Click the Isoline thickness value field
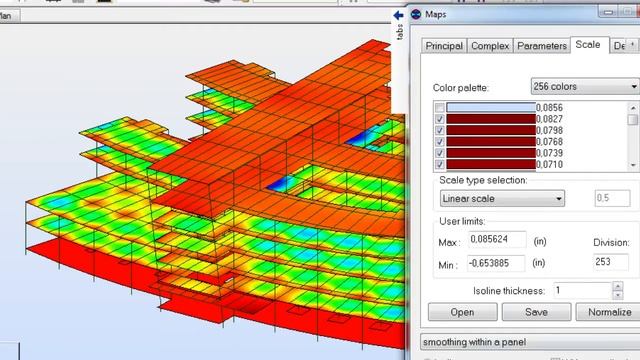This screenshot has height=360, width=640. 582,291
